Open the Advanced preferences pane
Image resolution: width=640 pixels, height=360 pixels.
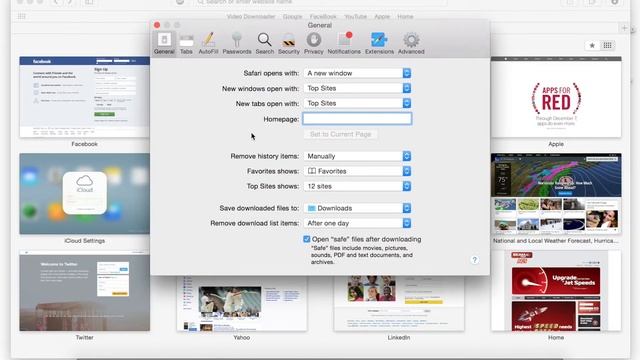[411, 43]
